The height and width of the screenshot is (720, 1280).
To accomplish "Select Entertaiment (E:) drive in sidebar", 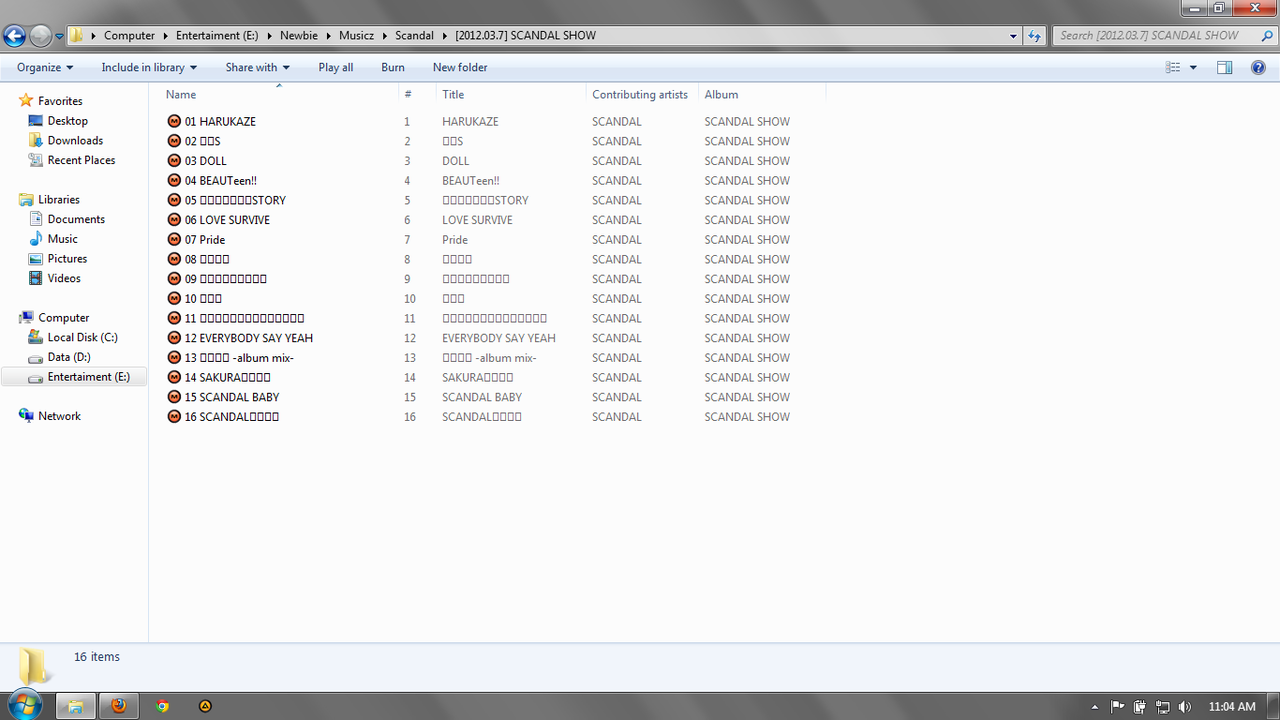I will [74, 377].
